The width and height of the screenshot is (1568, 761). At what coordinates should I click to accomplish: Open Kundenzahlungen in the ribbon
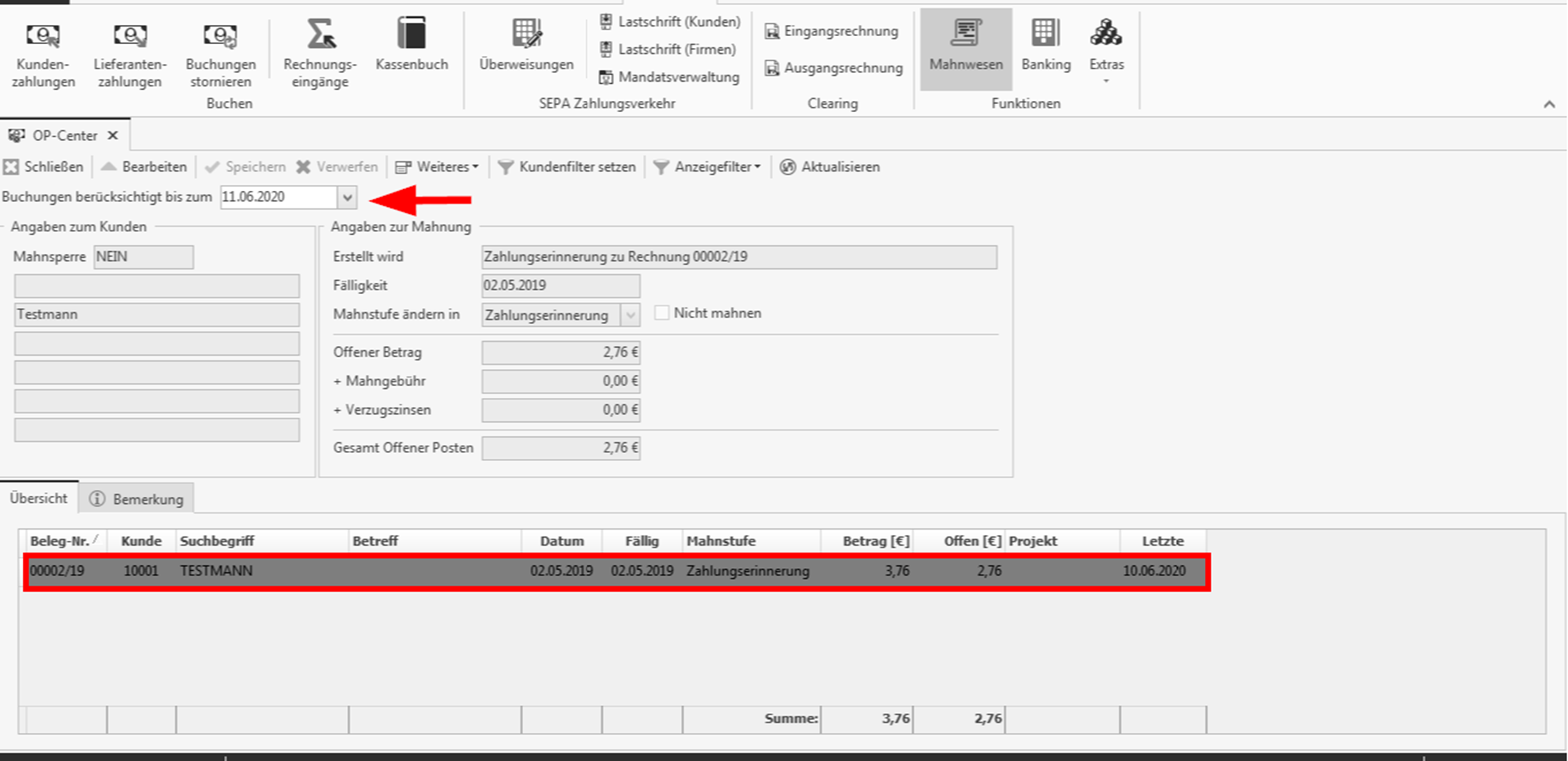(43, 54)
